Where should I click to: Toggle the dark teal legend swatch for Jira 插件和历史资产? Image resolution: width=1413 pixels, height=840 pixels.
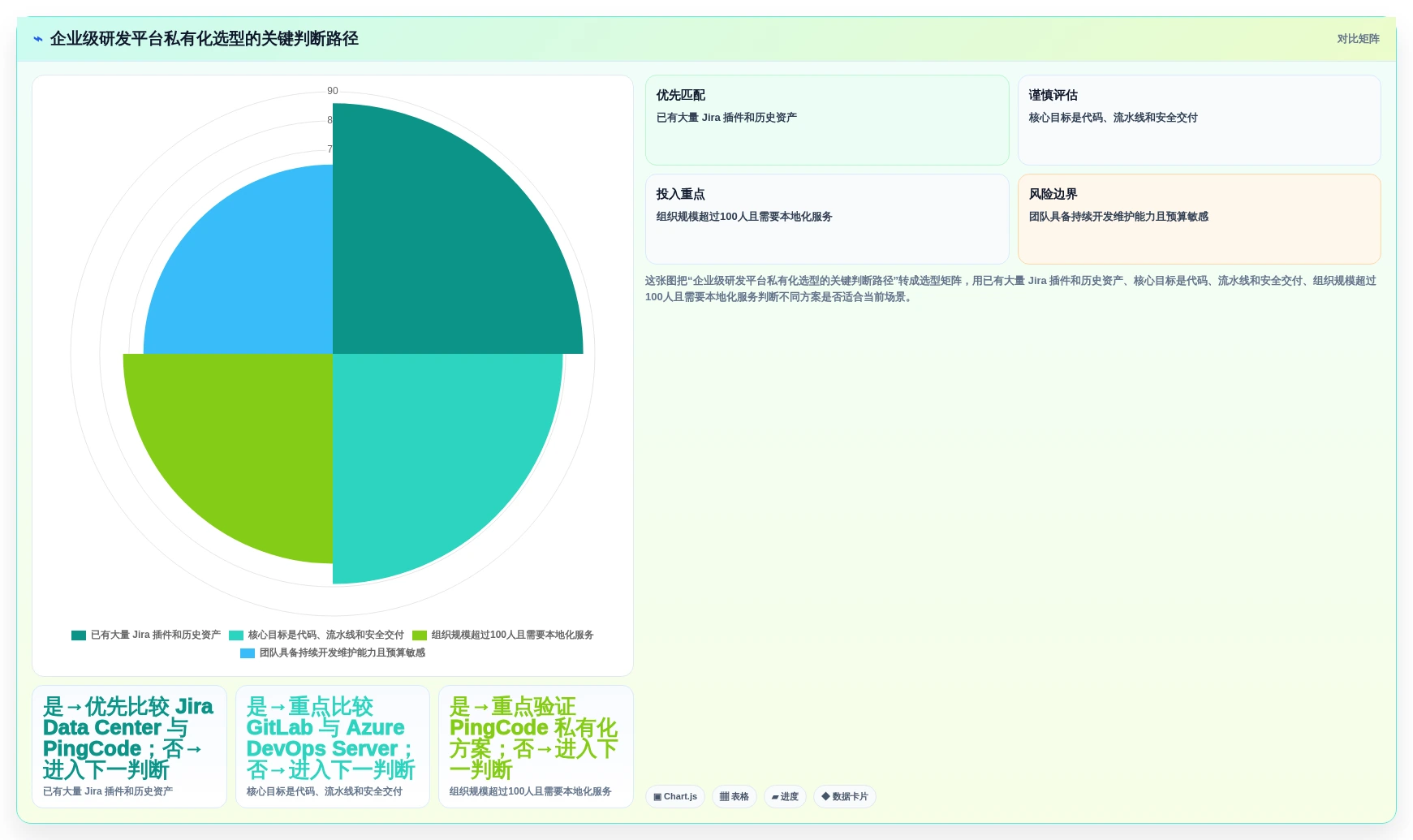pos(79,635)
